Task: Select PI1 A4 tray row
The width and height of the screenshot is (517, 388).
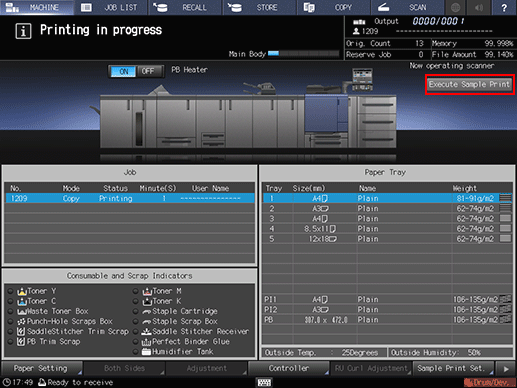Action: 388,299
